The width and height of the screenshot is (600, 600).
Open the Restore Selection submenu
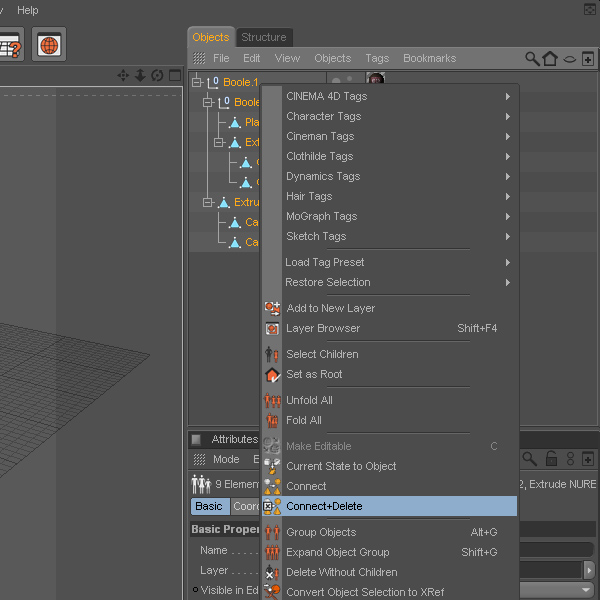pyautogui.click(x=389, y=282)
